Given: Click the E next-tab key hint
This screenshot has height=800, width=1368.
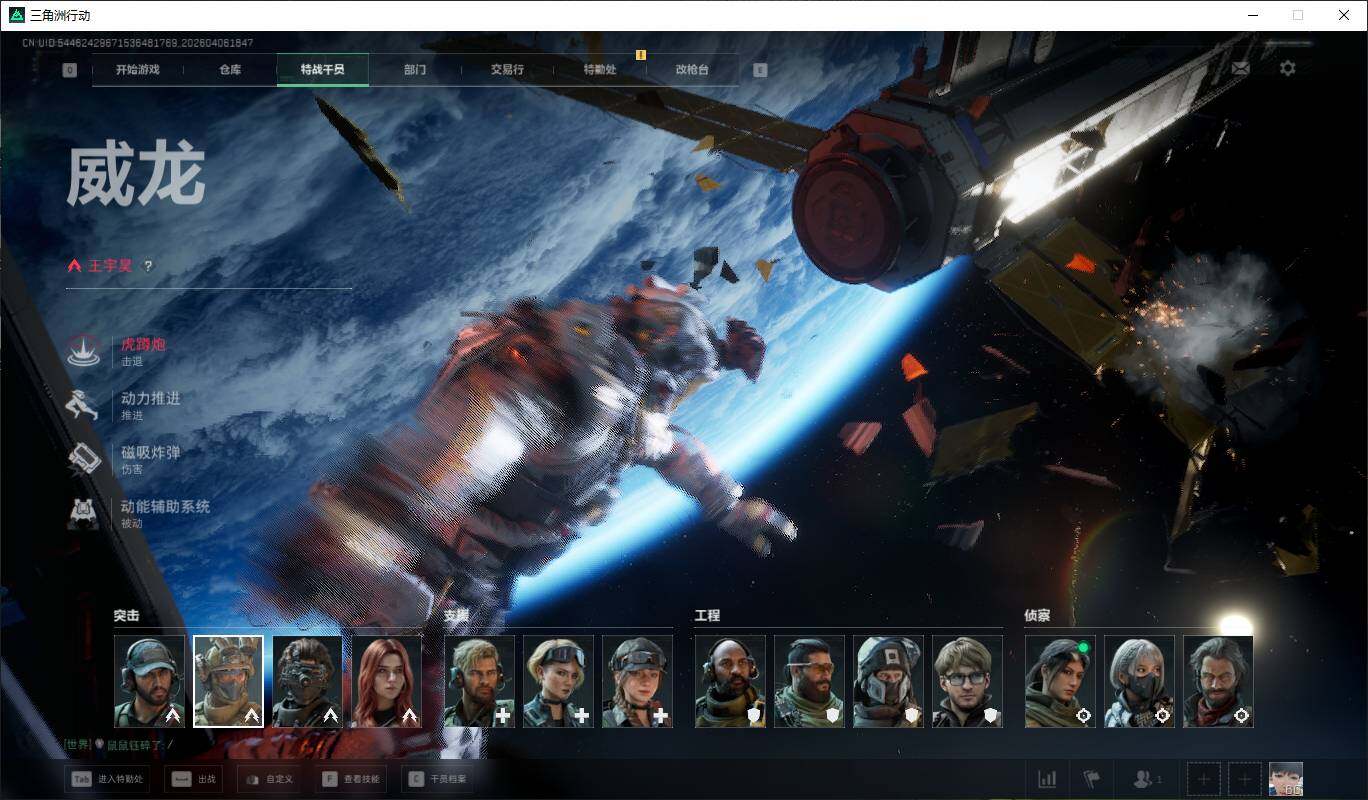Looking at the screenshot, I should pos(760,70).
